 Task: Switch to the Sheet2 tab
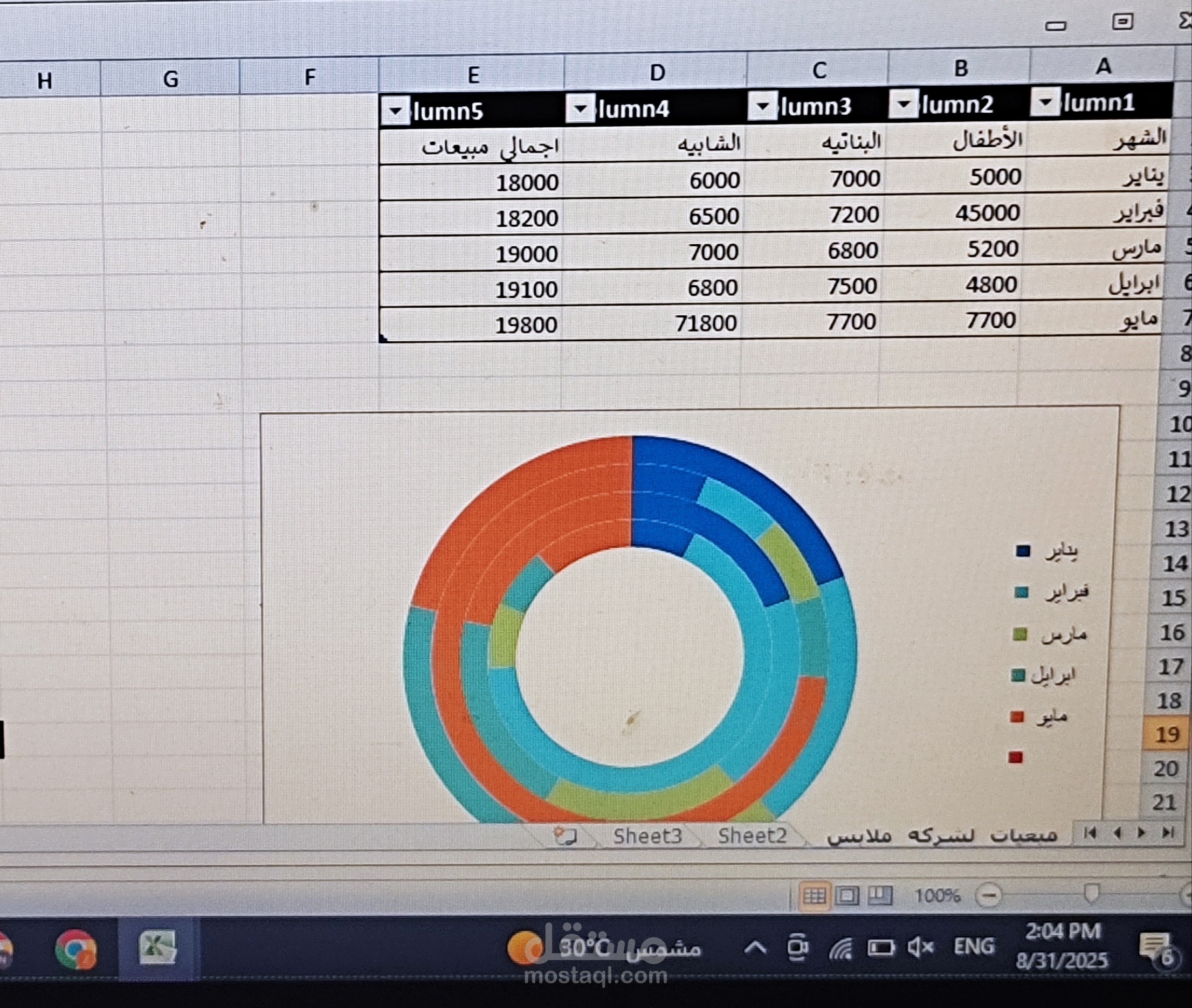coord(752,836)
